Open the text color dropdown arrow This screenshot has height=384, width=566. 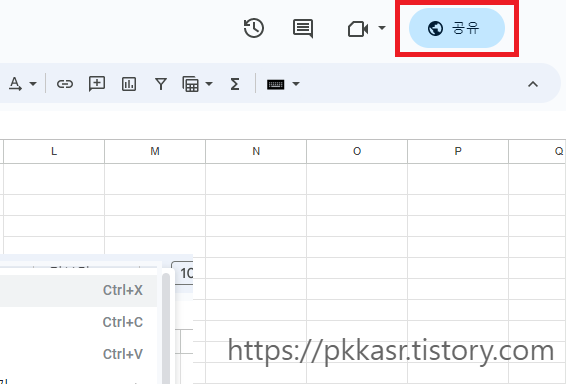[33, 84]
